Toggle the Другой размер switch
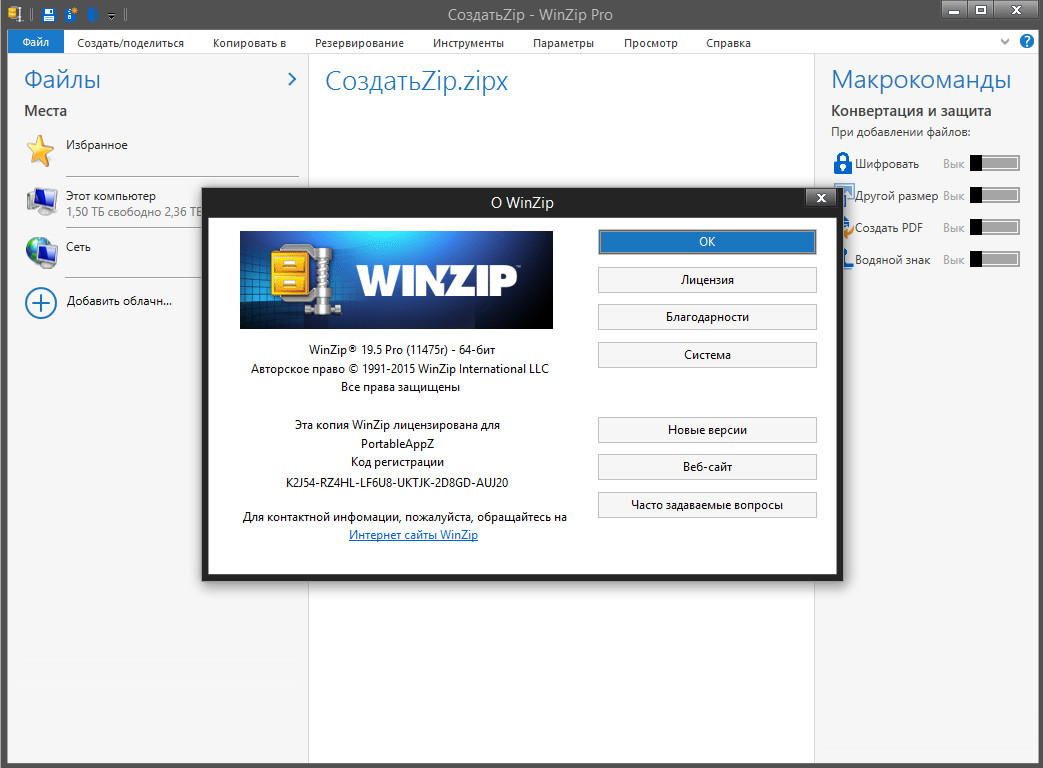The width and height of the screenshot is (1043, 768). point(994,195)
